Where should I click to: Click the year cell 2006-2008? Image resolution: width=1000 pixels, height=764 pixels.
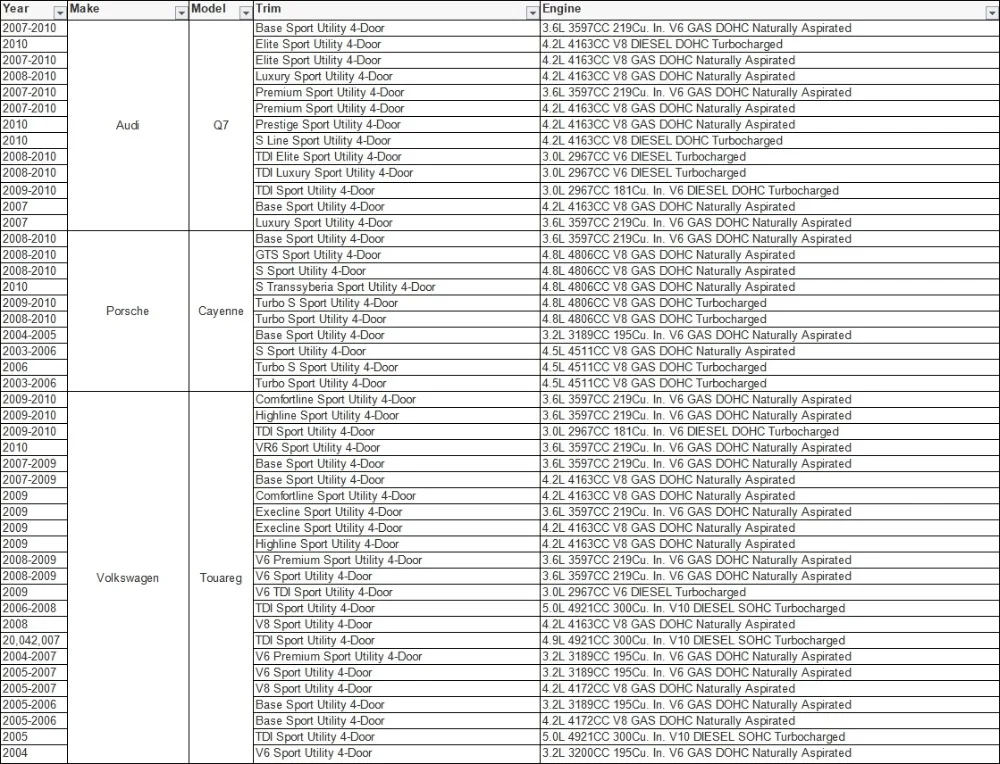[34, 608]
